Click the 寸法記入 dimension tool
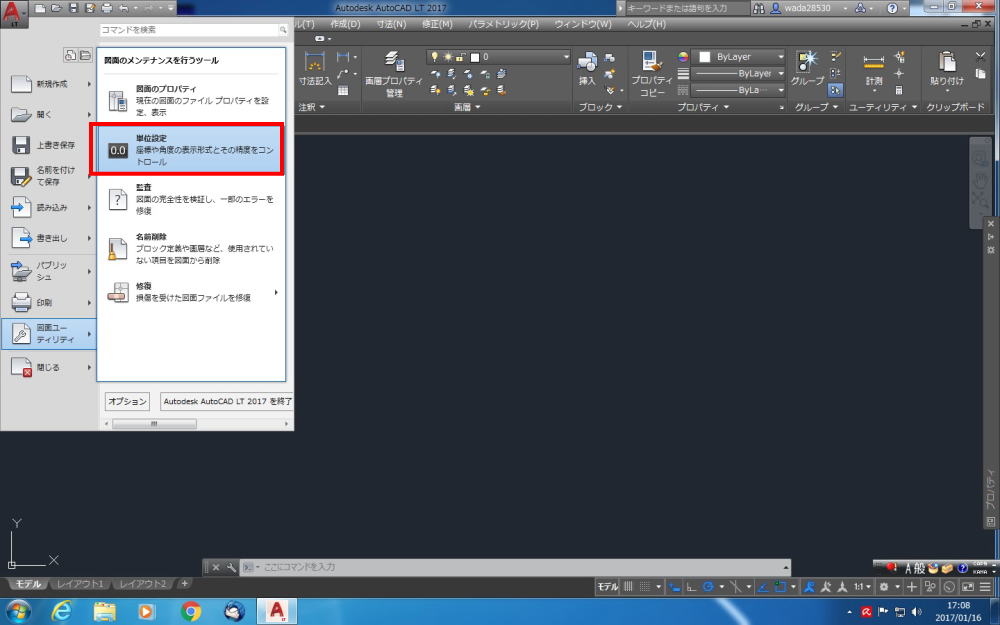The width and height of the screenshot is (1000, 625). click(315, 69)
